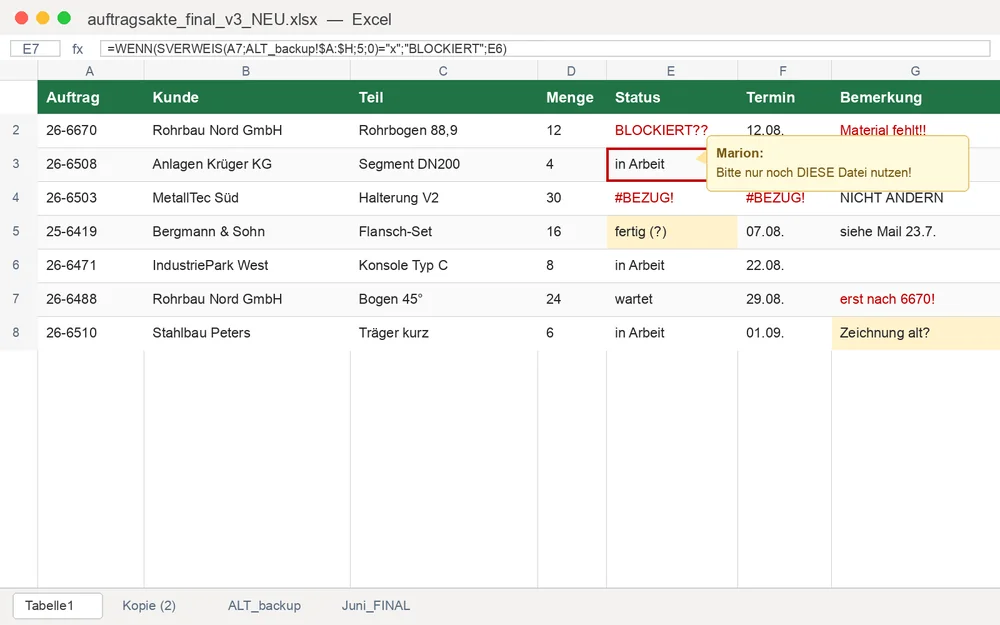This screenshot has height=625, width=1000.
Task: Select the Termin cell 01.09.
Action: pyautogui.click(x=784, y=333)
